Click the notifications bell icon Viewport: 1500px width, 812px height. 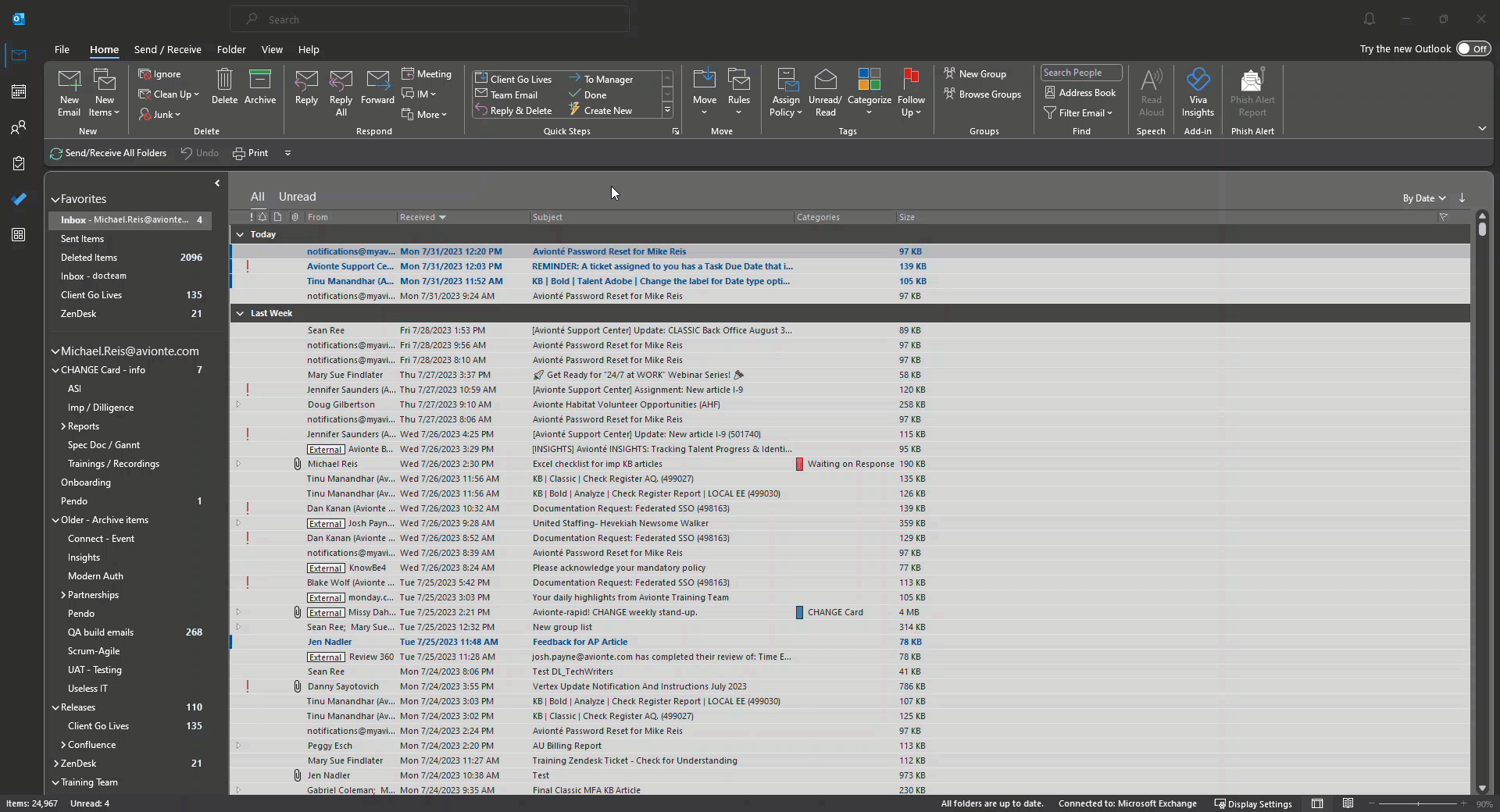pos(1370,19)
